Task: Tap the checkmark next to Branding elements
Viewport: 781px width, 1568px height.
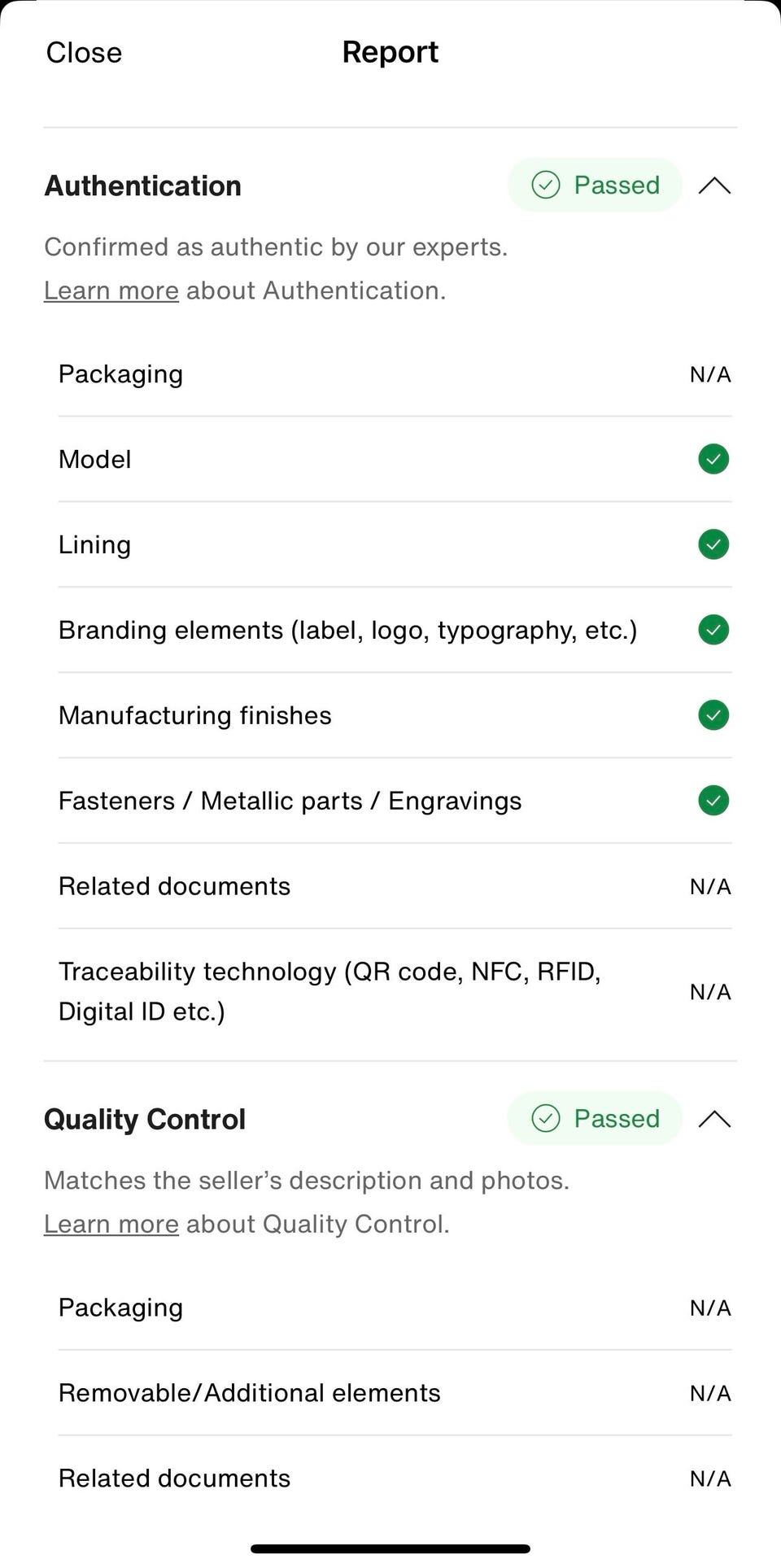Action: click(713, 630)
